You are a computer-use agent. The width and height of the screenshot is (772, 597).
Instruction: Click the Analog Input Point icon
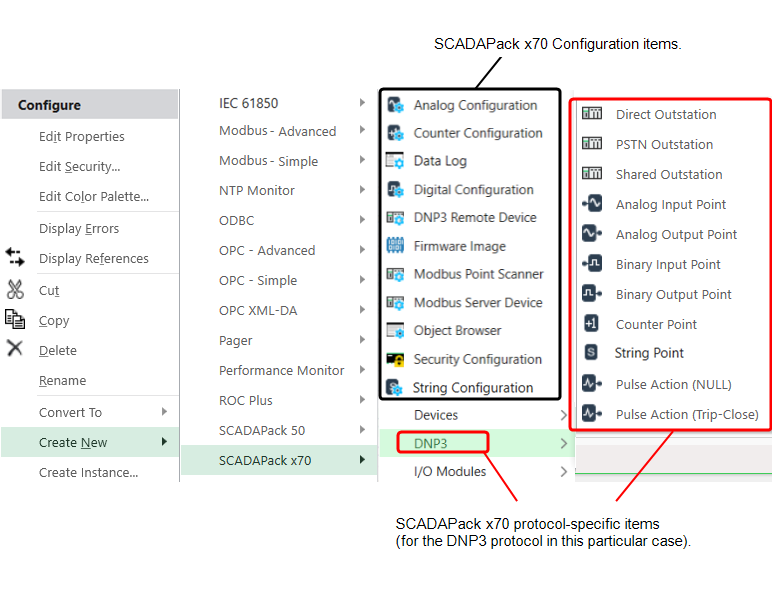pos(592,204)
